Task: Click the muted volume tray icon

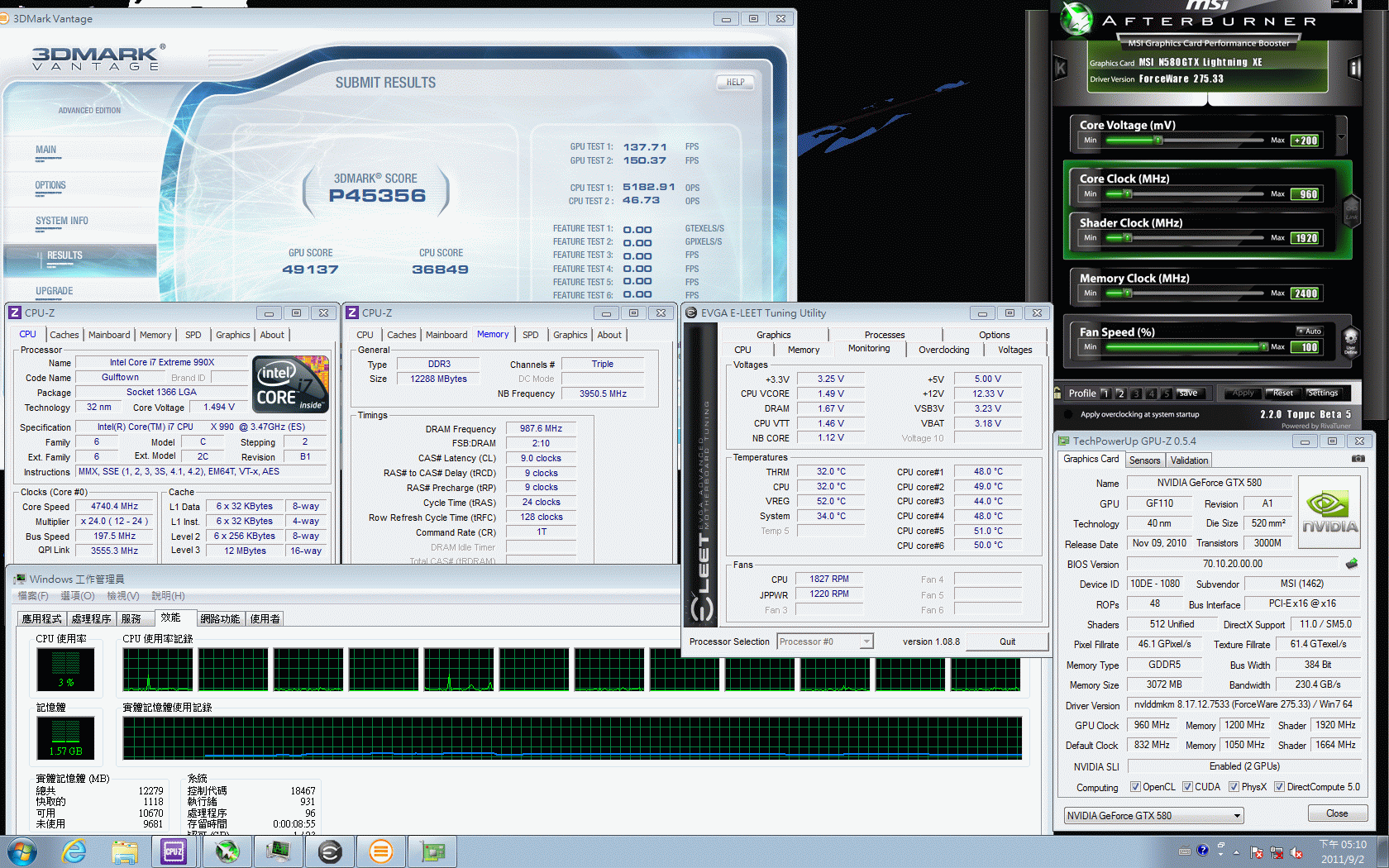Action: pyautogui.click(x=1296, y=852)
